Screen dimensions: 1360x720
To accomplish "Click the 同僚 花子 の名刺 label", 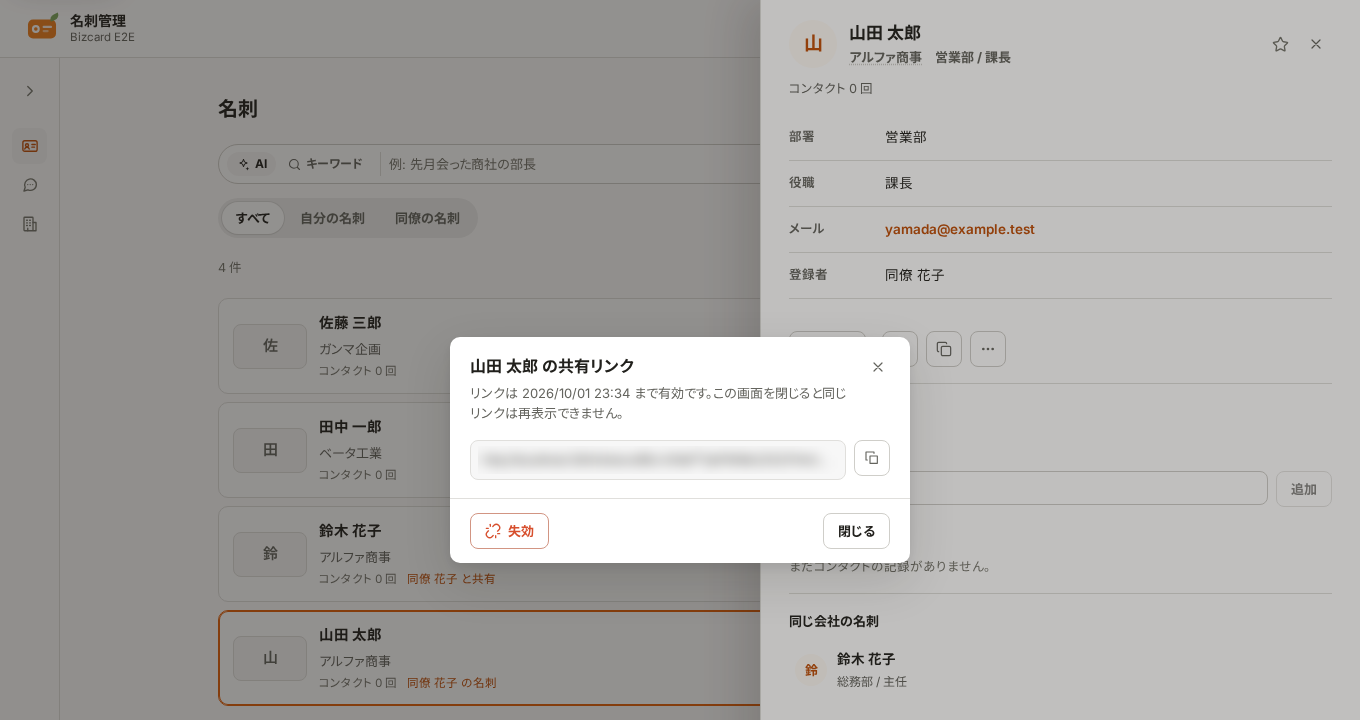I will click(451, 683).
